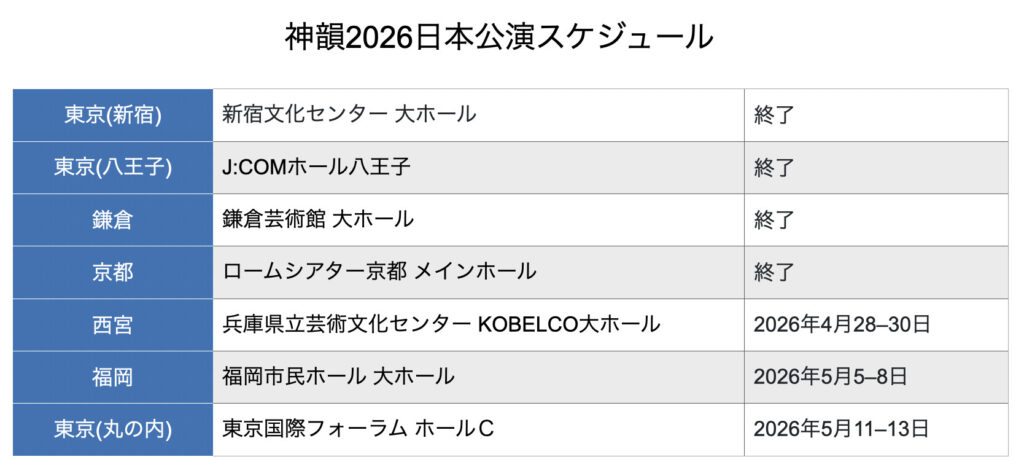
Task: Click the 終了 status in 京都 row
Action: pos(774,272)
